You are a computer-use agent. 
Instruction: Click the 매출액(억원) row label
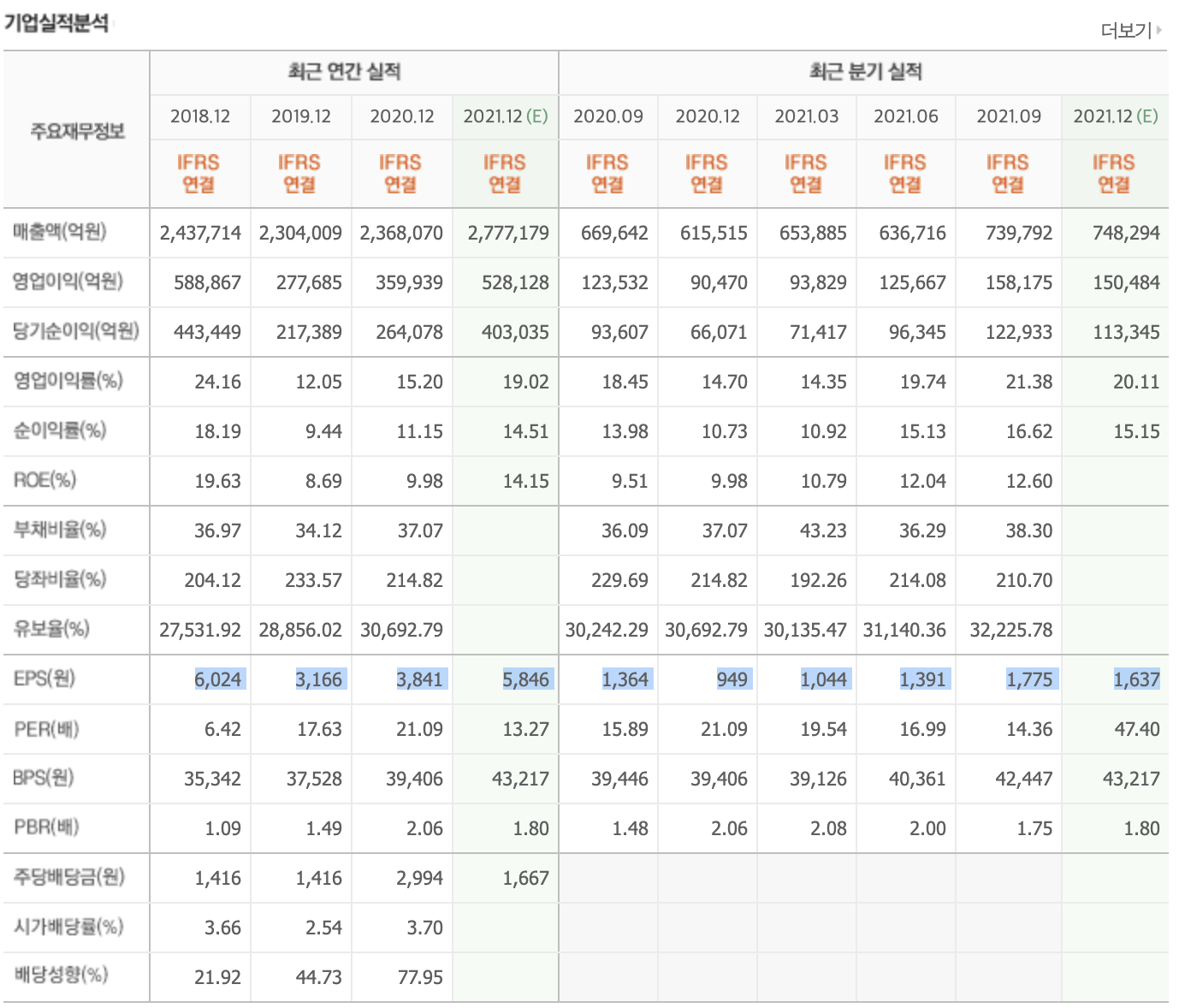60,232
